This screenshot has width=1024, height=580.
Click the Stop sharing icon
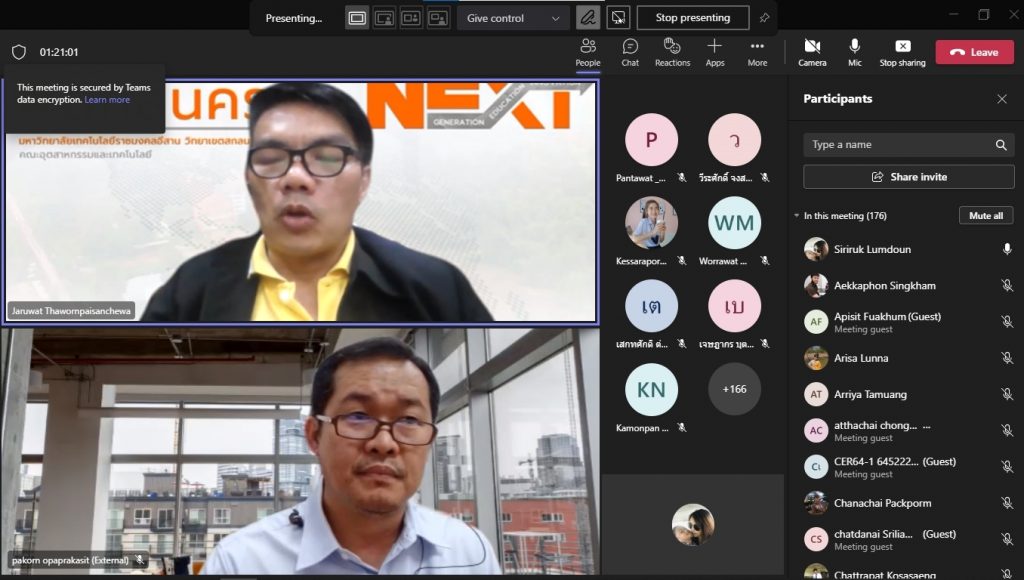pos(902,52)
